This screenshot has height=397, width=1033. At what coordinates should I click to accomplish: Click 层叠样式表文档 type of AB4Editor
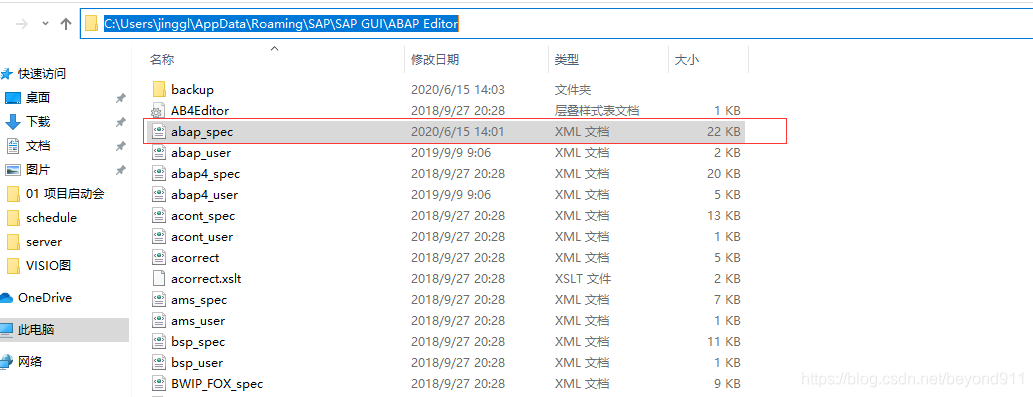pyautogui.click(x=597, y=111)
